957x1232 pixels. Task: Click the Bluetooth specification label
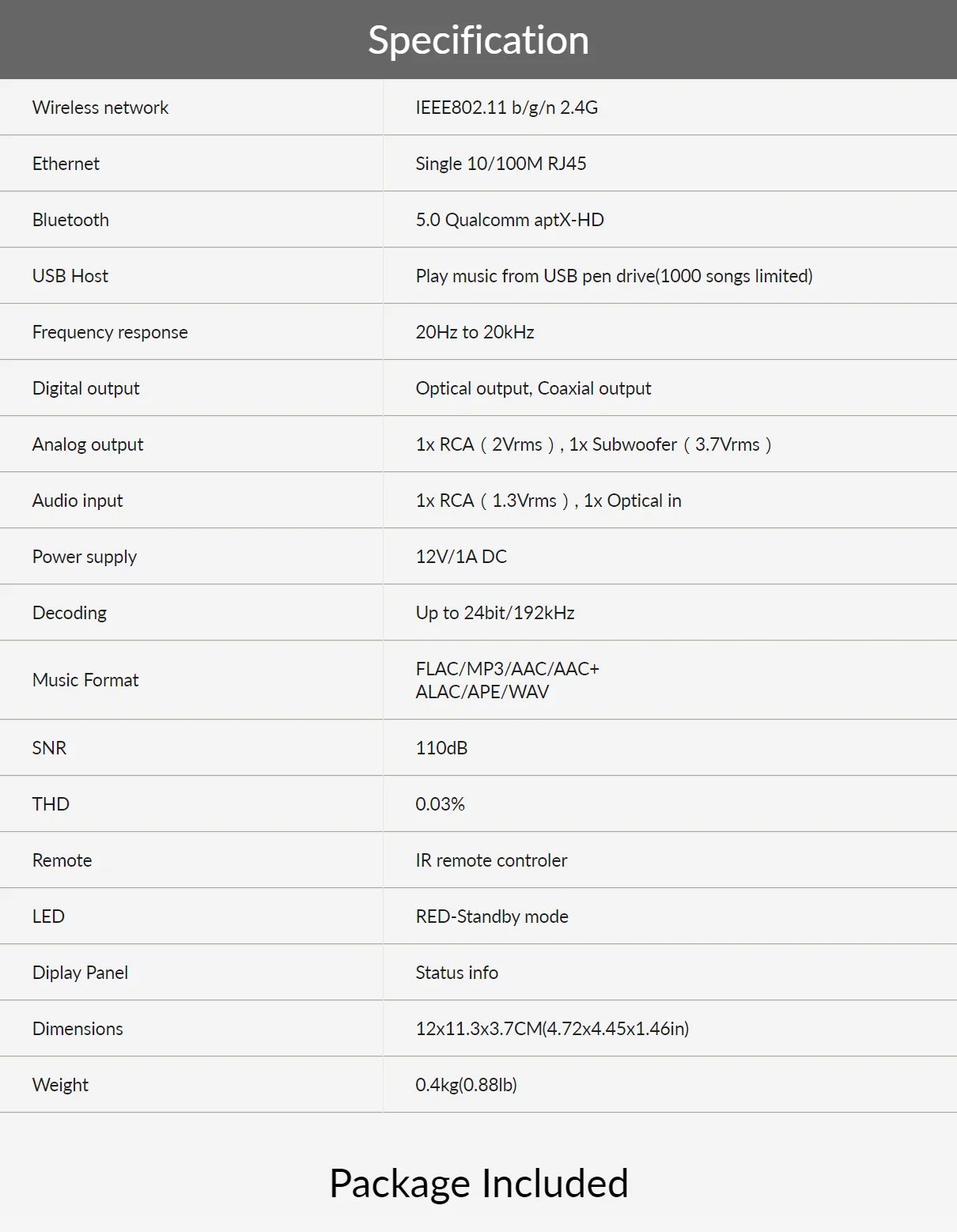70,220
